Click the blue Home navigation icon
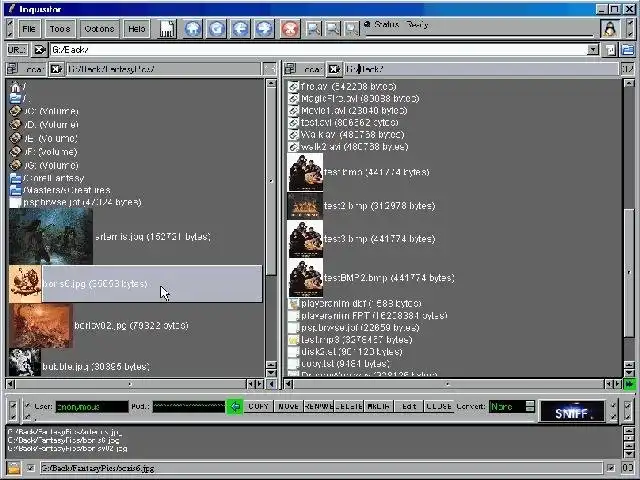 click(193, 29)
